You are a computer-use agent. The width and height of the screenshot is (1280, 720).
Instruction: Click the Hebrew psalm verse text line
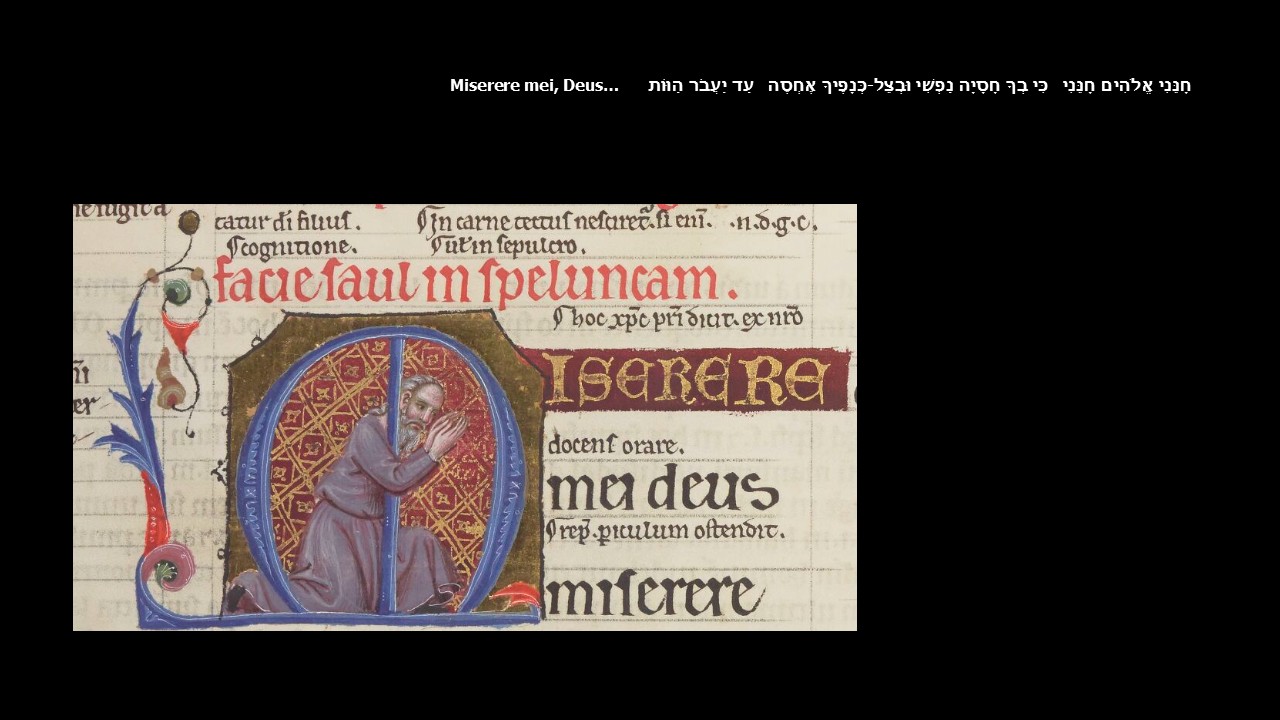click(919, 86)
